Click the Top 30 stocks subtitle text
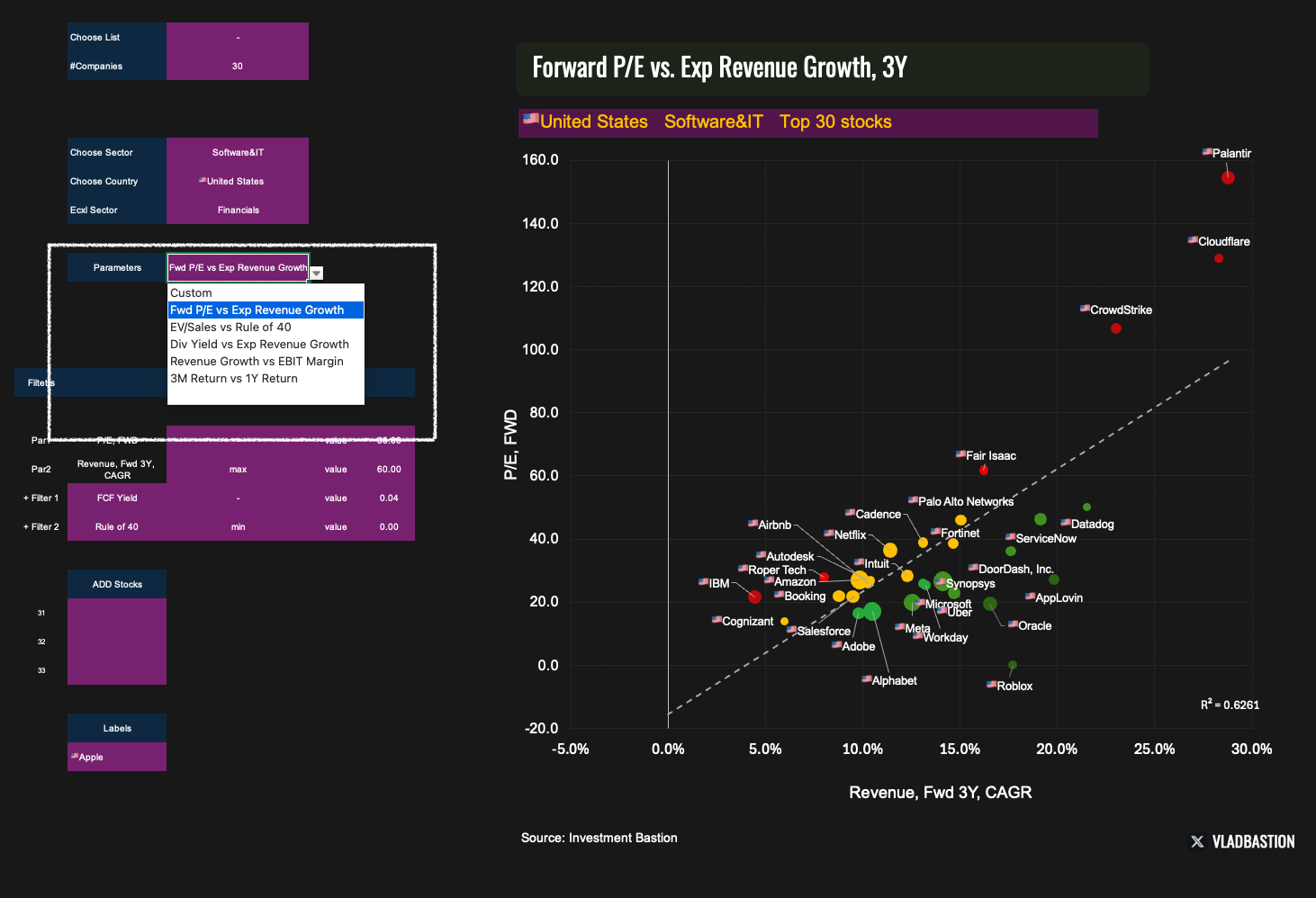The width and height of the screenshot is (1316, 898). [835, 121]
